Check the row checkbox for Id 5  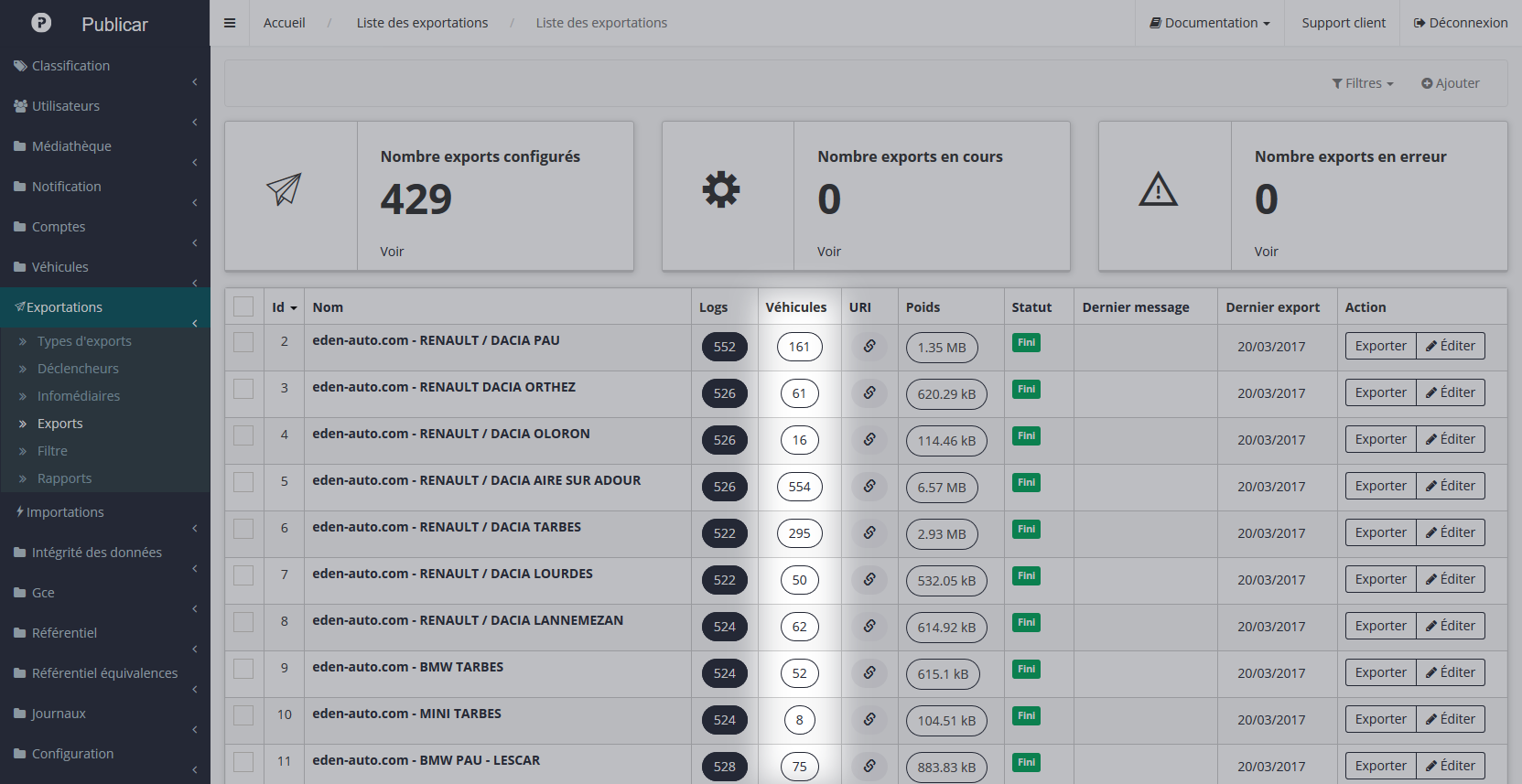[x=243, y=482]
